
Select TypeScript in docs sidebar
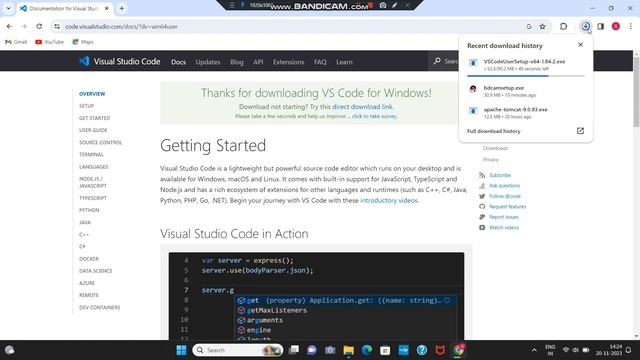click(x=93, y=198)
